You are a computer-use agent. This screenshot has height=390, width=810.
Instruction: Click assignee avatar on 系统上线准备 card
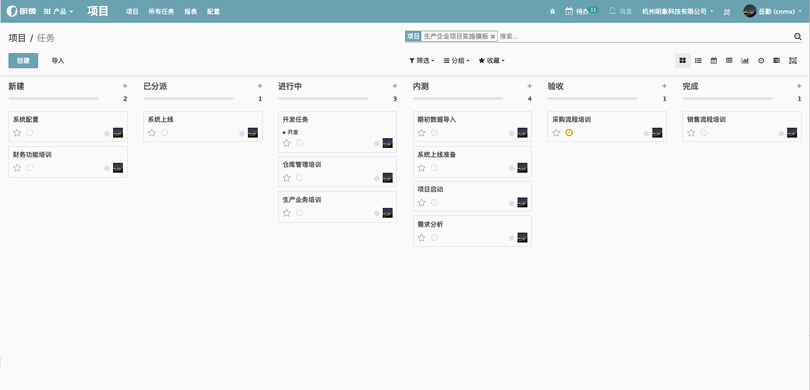point(522,168)
